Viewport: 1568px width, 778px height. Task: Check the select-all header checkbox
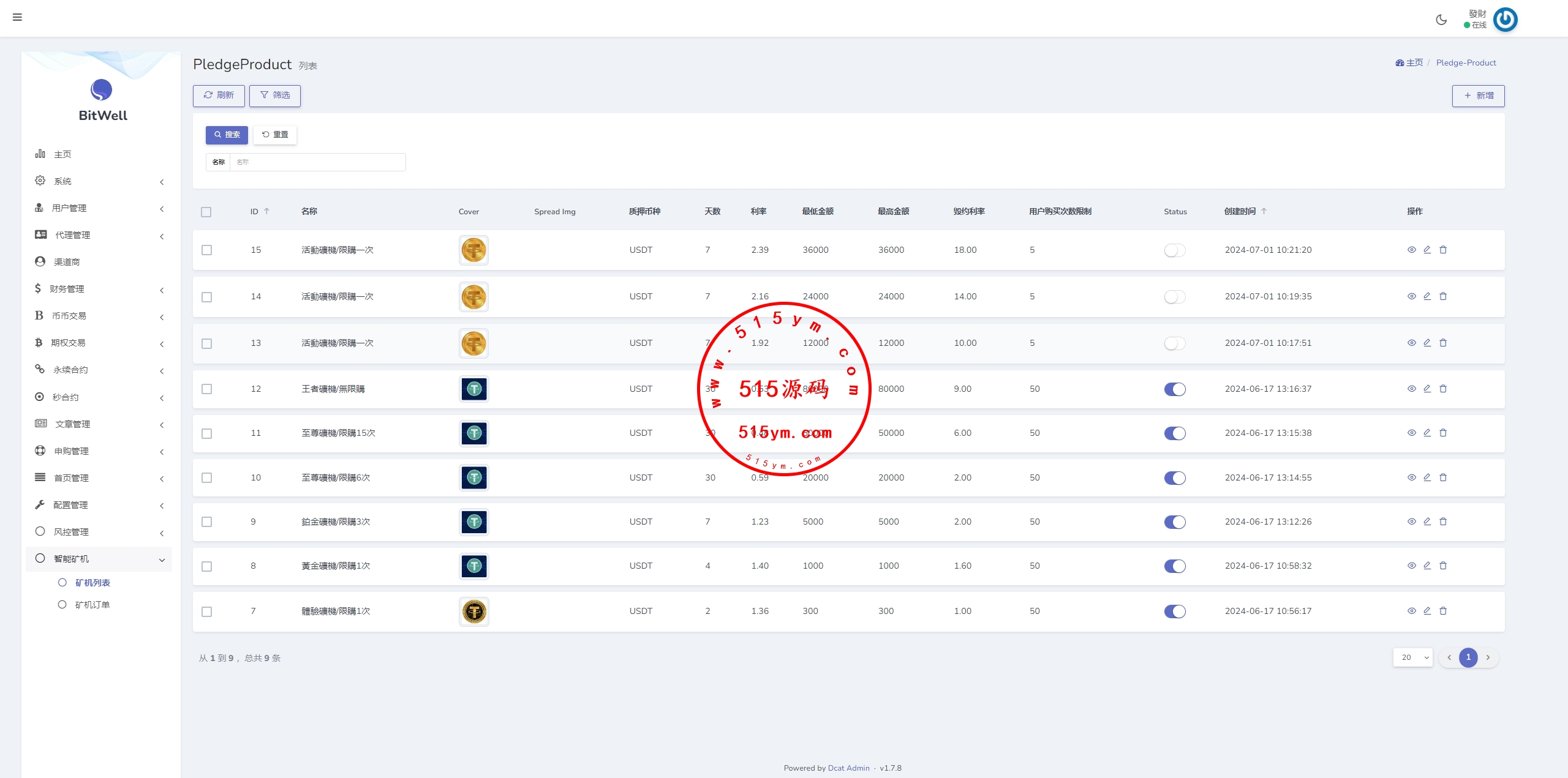tap(206, 212)
